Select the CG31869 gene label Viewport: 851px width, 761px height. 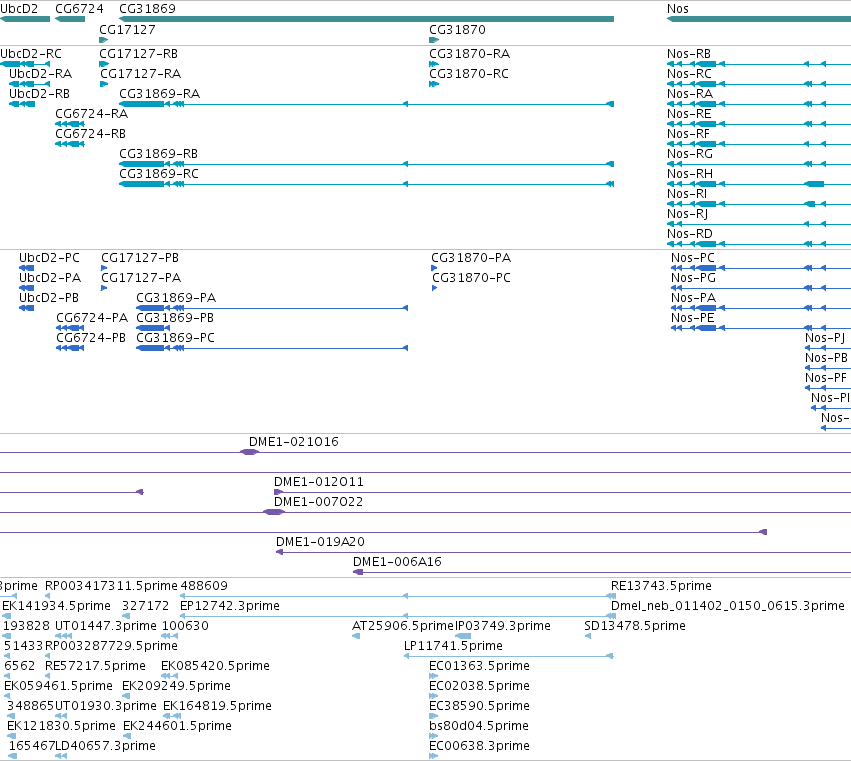click(147, 9)
